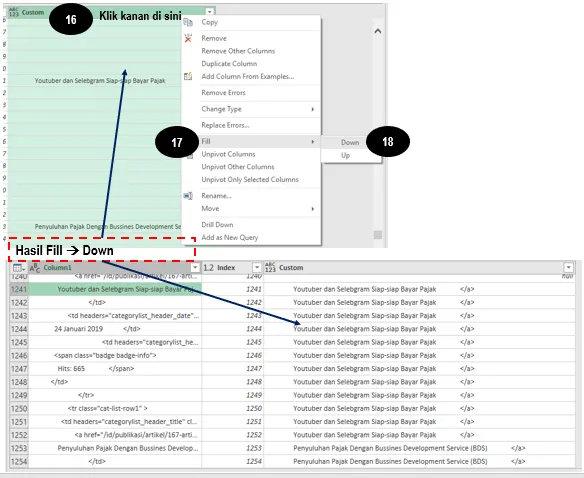This screenshot has height=478, width=584.
Task: Click the tr class cat-list-row1 cell
Action: (115, 408)
